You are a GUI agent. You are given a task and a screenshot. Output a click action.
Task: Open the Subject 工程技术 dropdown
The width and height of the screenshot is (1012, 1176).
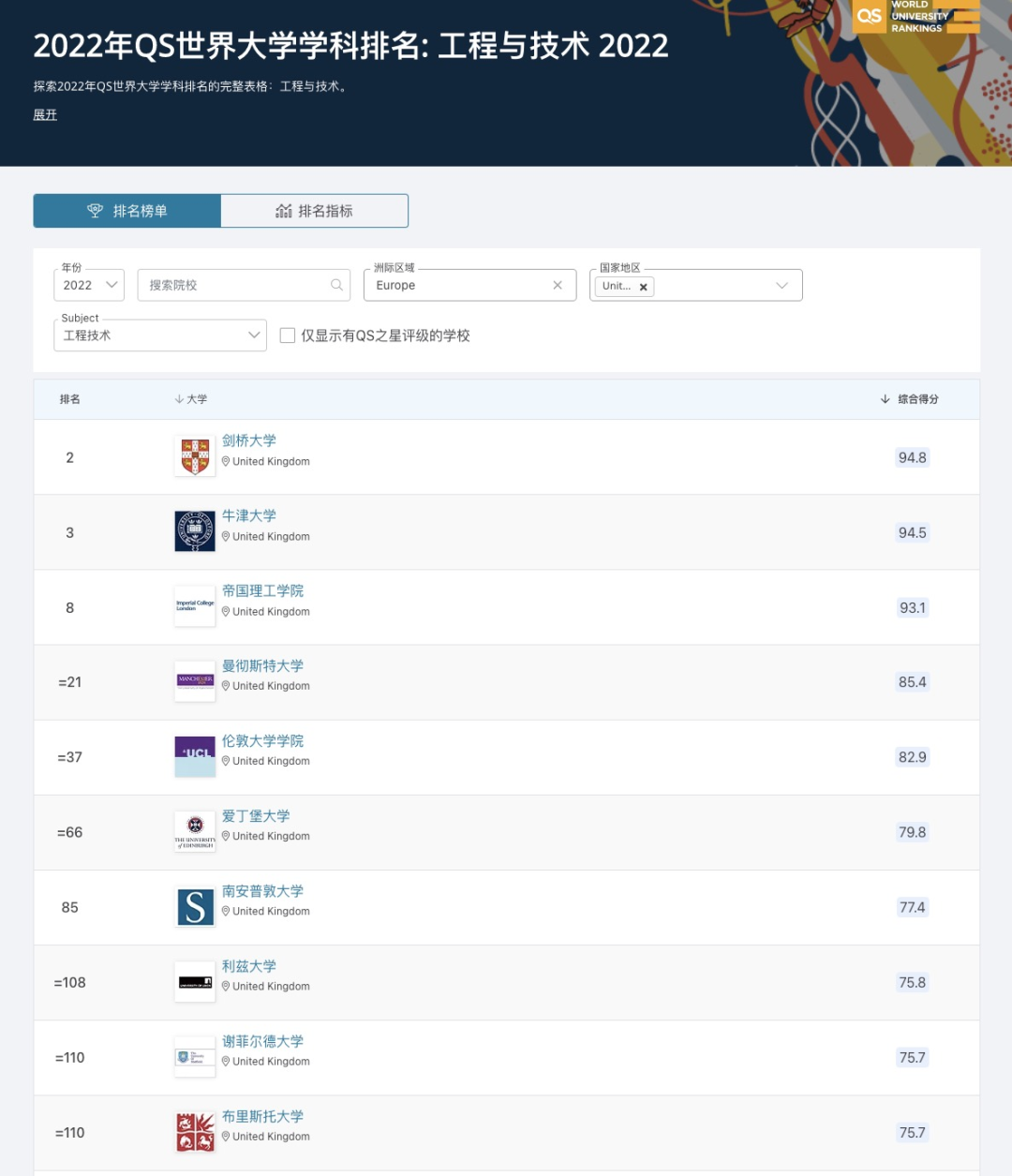pyautogui.click(x=160, y=335)
